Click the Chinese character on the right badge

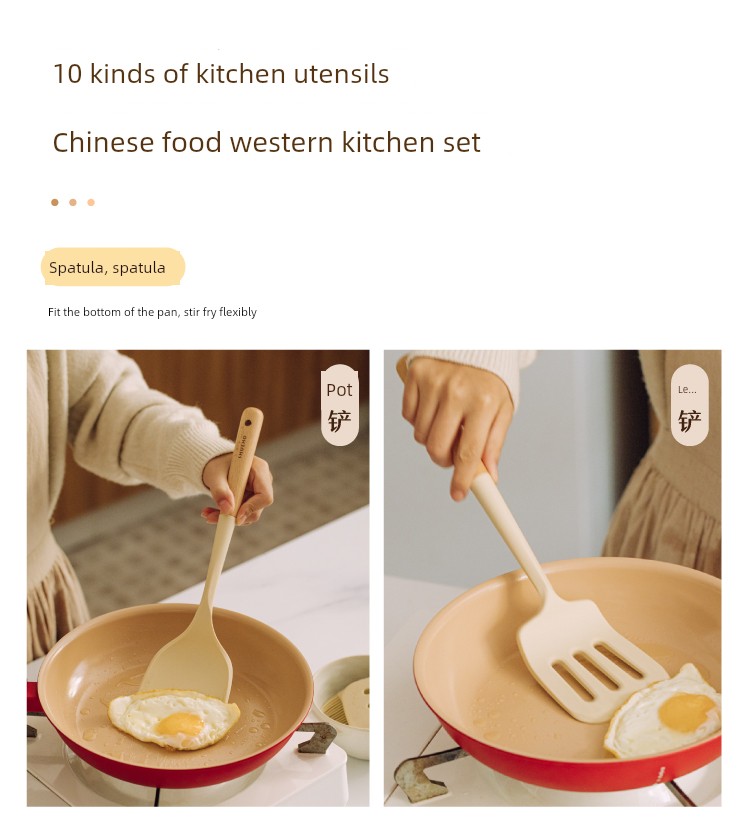point(689,421)
